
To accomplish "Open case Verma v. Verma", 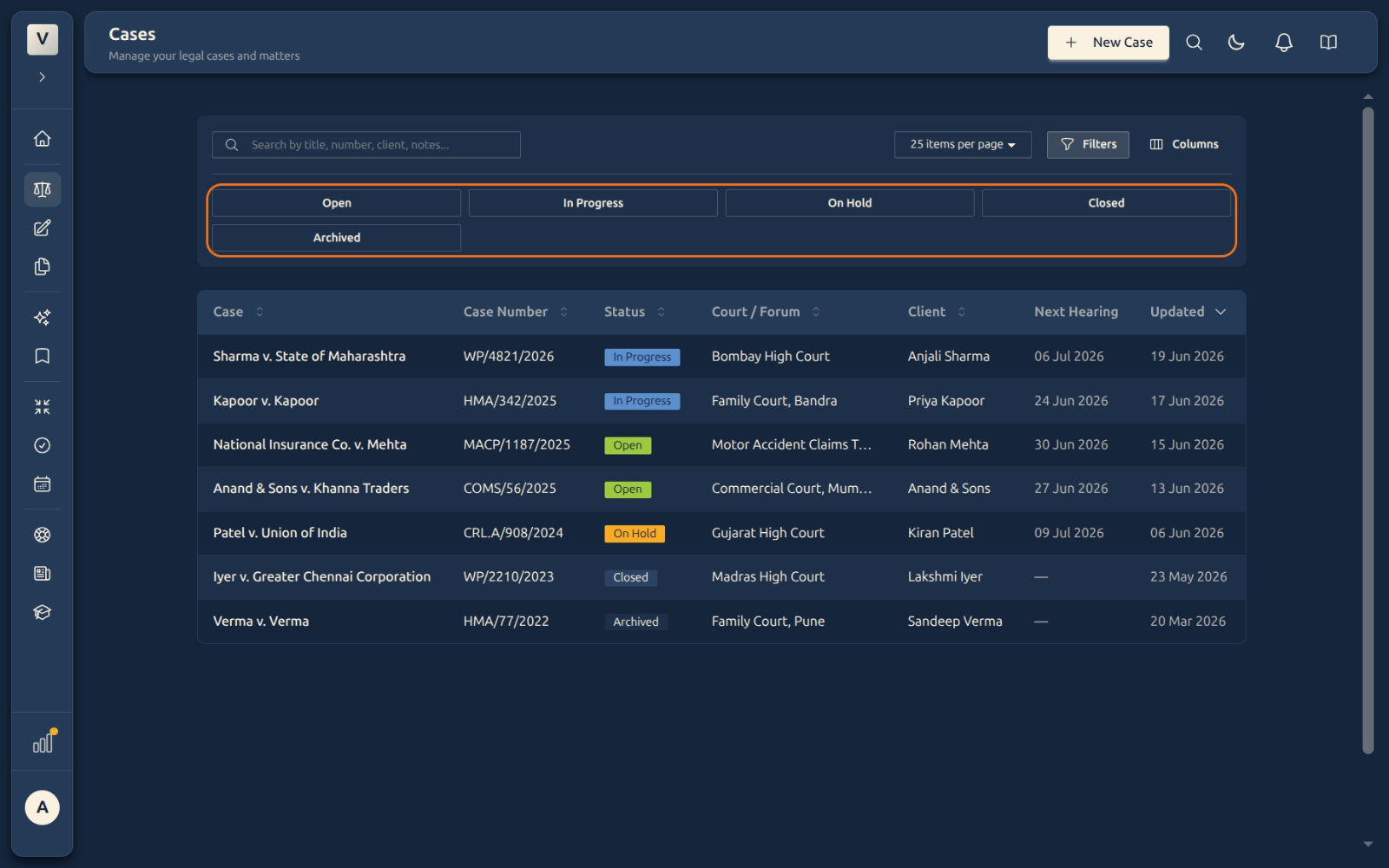I will 261,621.
